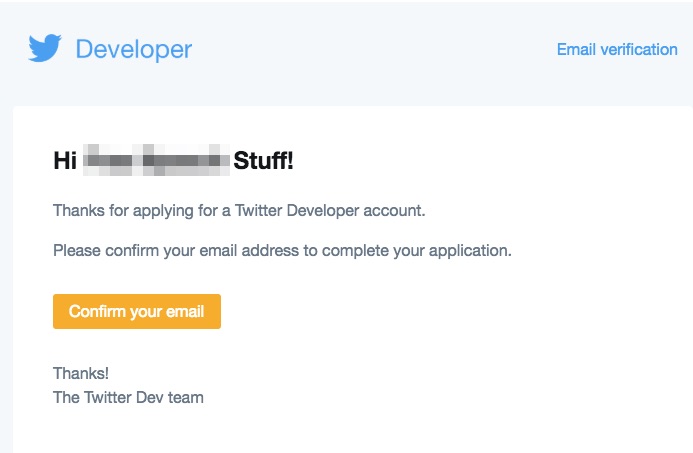Click the 'Thanks!' sign-off text
Viewport: 693px width, 453px height.
coord(81,373)
